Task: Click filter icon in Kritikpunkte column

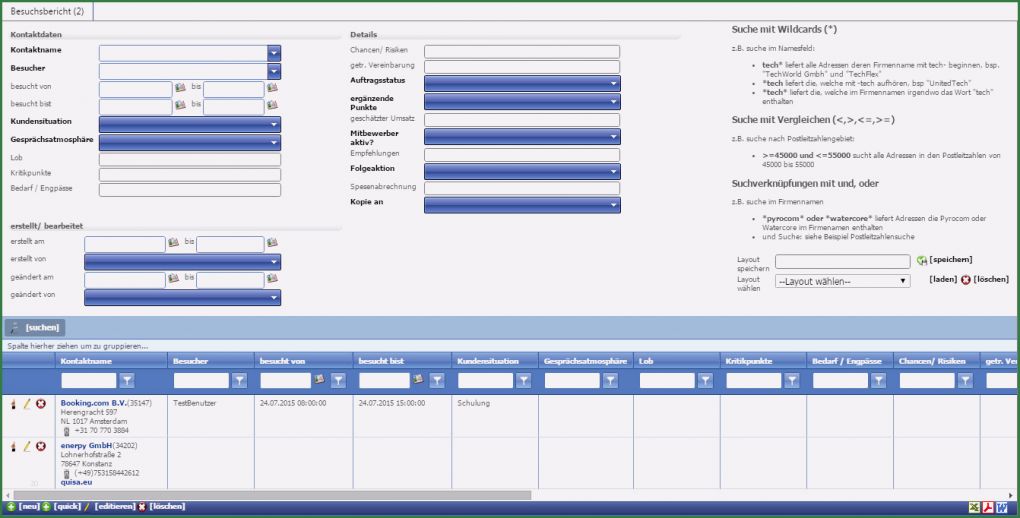Action: click(791, 380)
